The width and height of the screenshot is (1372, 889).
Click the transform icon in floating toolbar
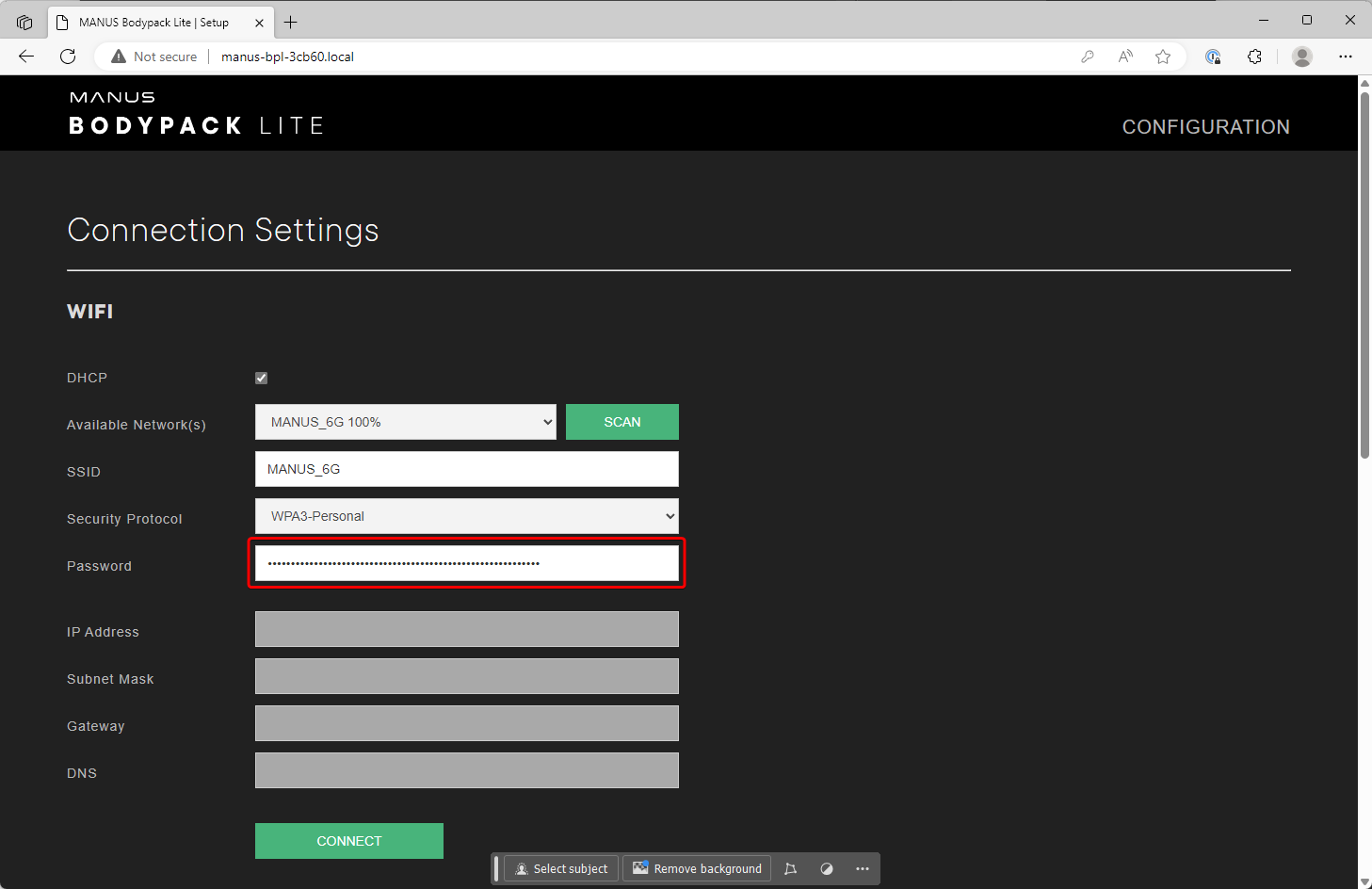tap(791, 868)
